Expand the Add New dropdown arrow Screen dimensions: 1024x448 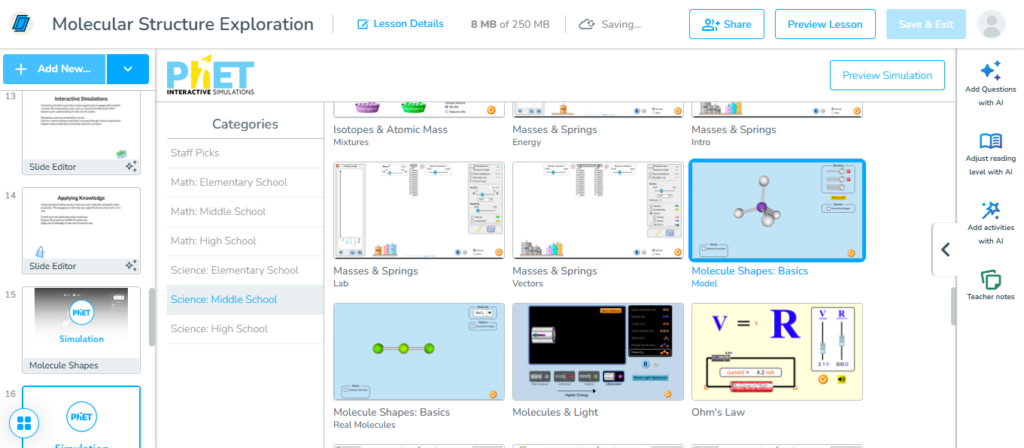coord(128,69)
